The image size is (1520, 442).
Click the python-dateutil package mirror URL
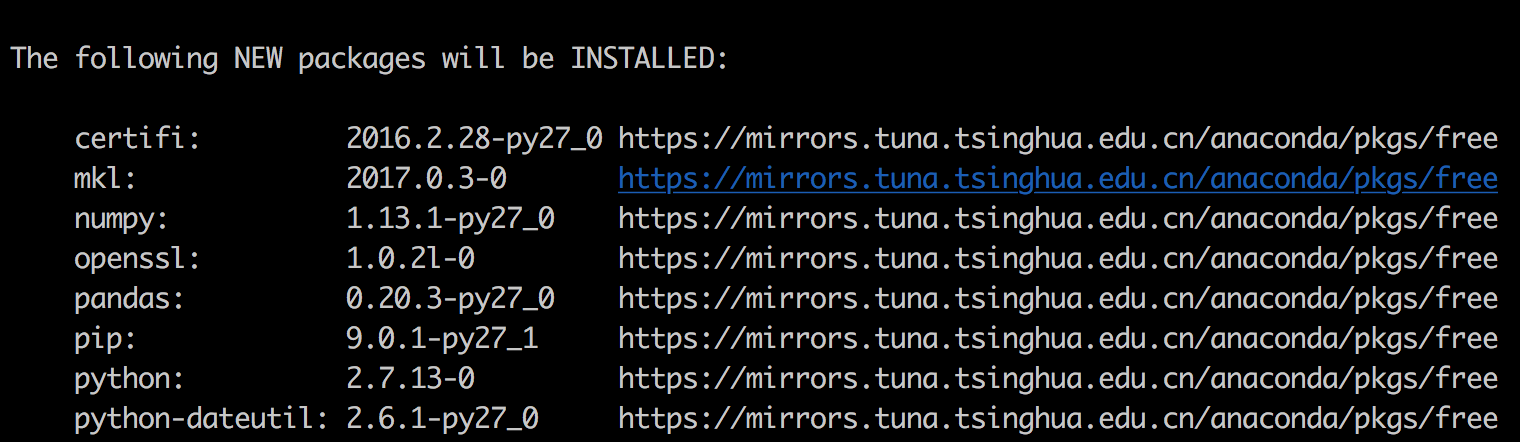1058,419
